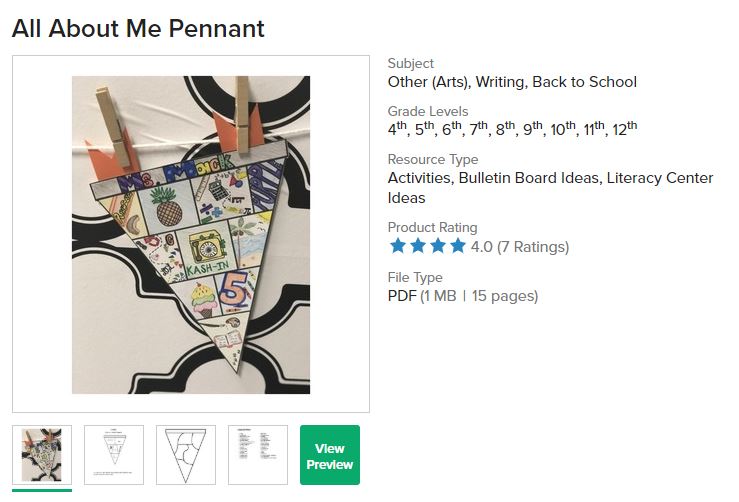Click the first rating star icon

pos(398,246)
